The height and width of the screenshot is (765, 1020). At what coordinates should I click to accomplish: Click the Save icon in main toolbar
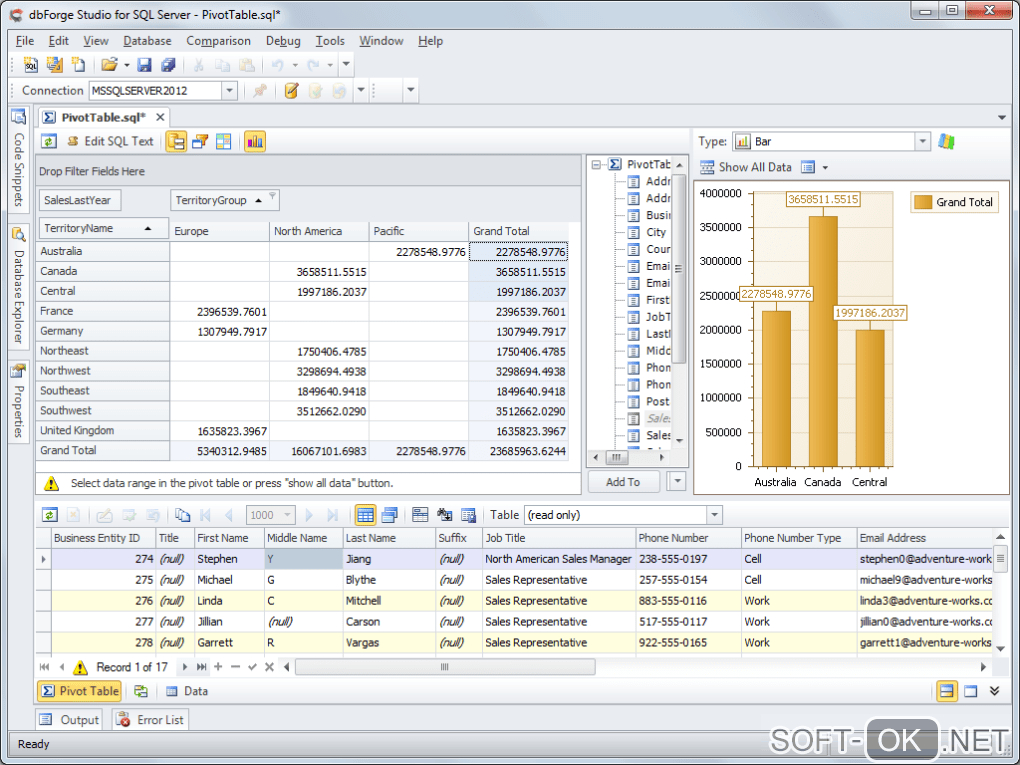click(x=144, y=65)
